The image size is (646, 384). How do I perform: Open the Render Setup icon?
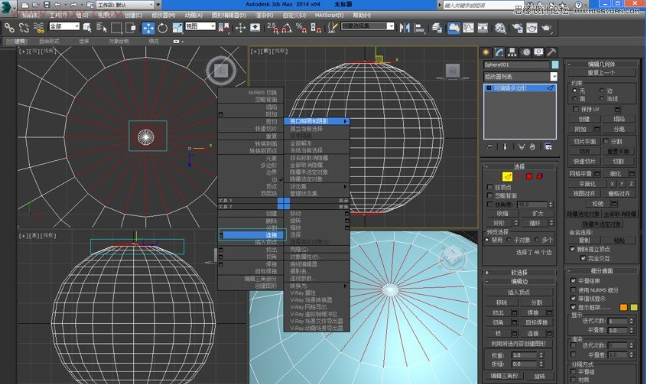point(517,28)
